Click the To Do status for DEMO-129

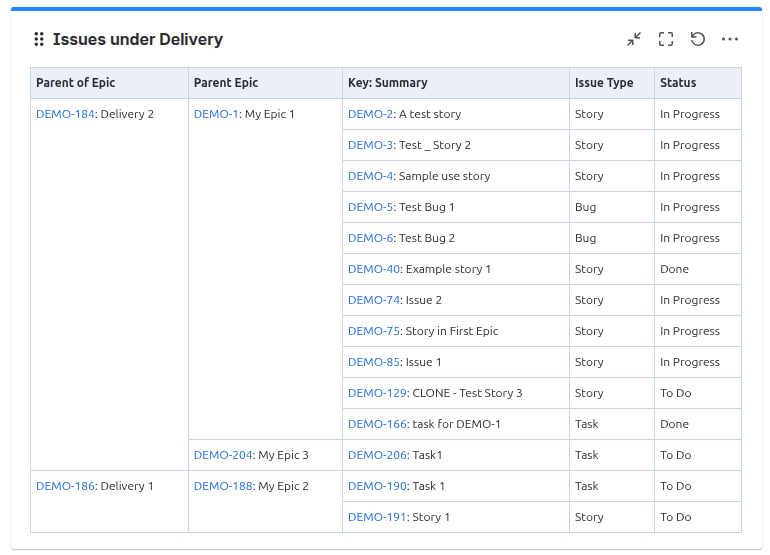point(676,392)
